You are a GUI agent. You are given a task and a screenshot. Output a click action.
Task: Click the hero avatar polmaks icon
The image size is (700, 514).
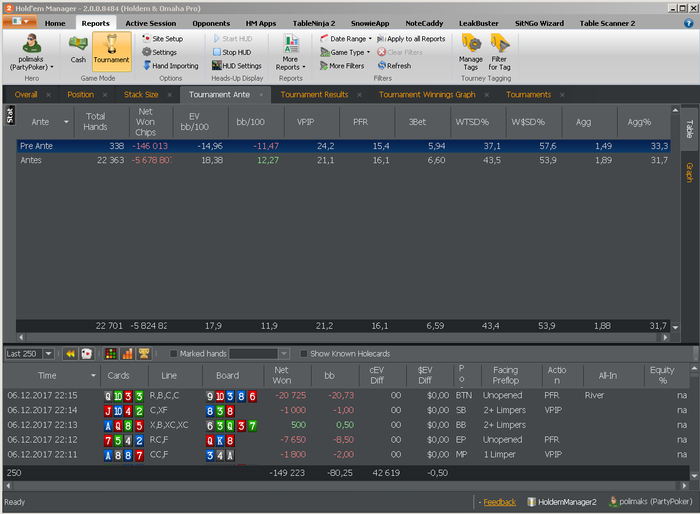(31, 44)
